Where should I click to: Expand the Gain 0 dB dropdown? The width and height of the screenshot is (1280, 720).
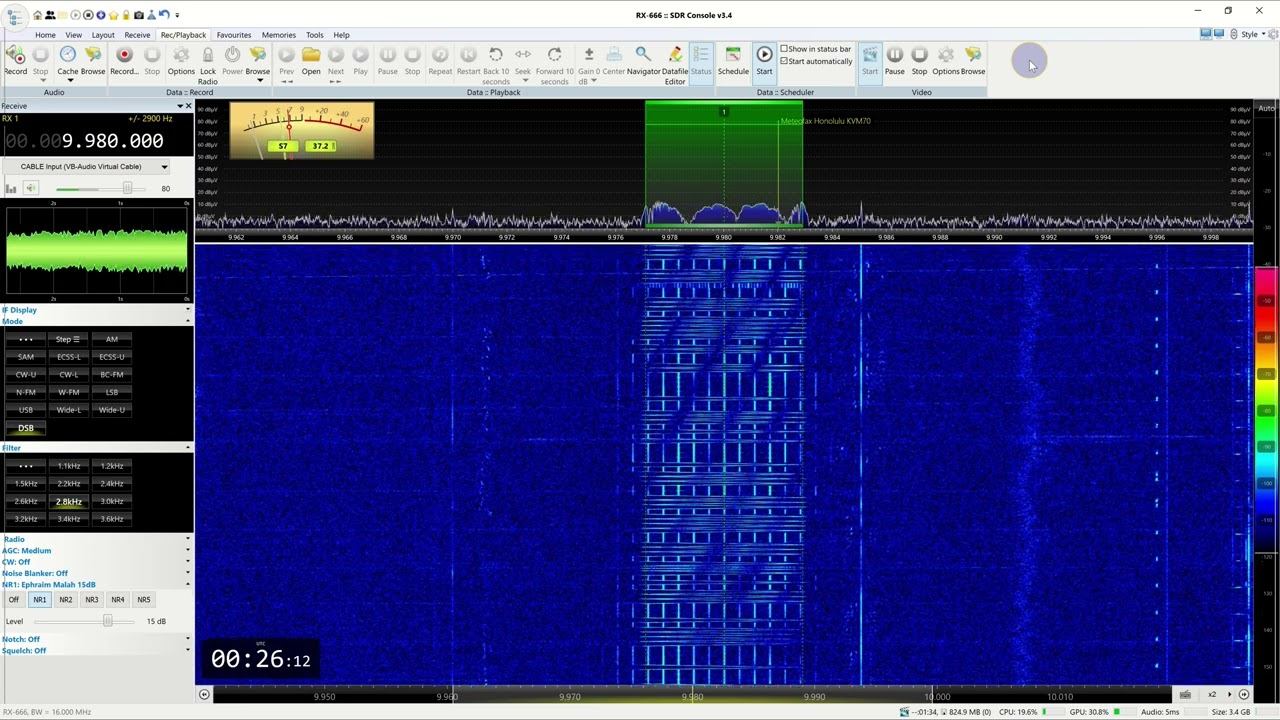[588, 65]
